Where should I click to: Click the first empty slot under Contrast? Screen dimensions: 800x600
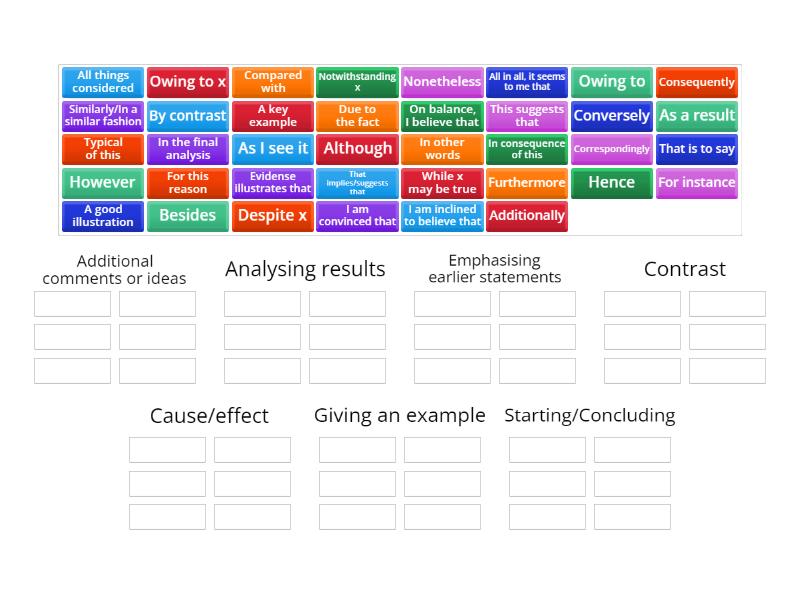coord(642,304)
